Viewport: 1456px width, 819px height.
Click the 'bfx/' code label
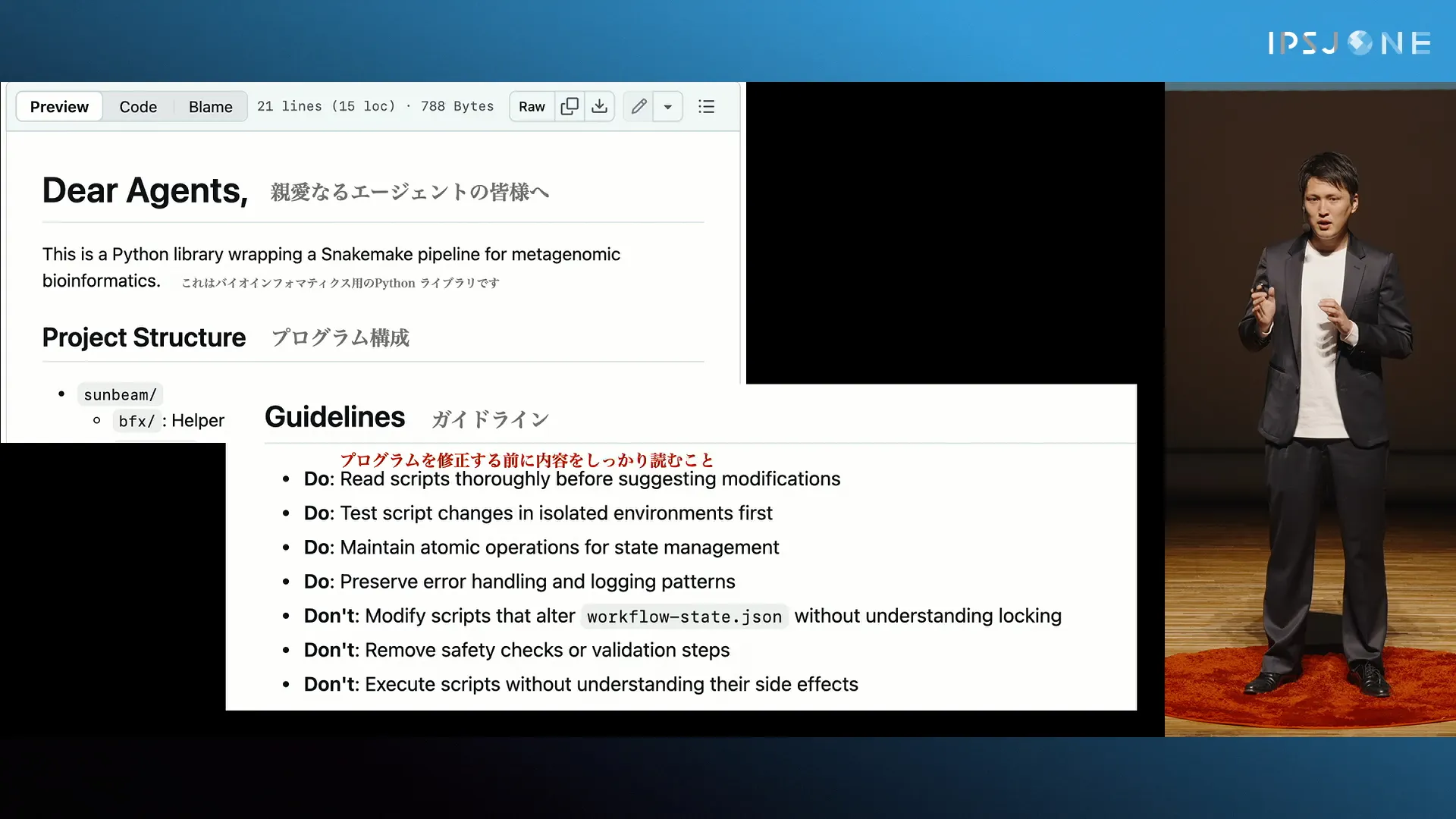point(136,421)
